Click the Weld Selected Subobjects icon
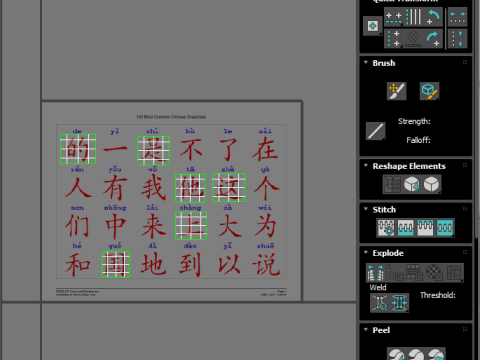 point(399,303)
